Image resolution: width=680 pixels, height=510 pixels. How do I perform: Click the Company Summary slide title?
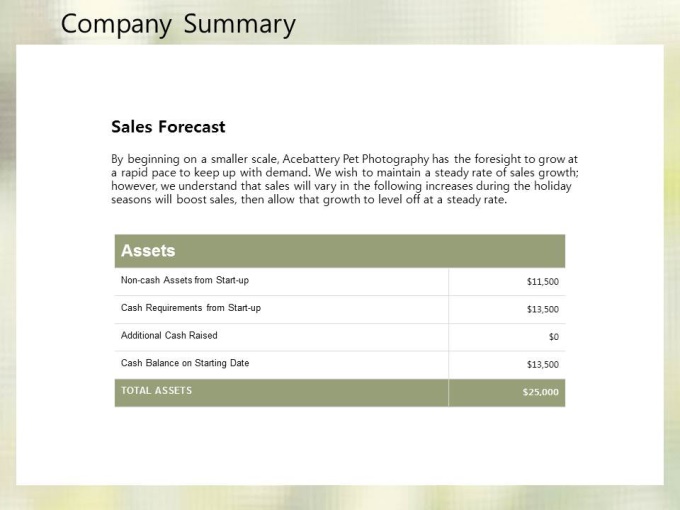tap(178, 24)
